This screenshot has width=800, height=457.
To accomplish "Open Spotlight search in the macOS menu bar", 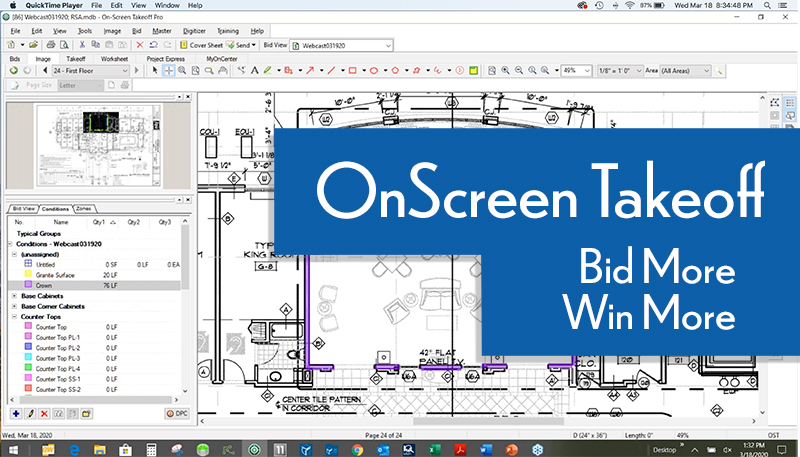I will point(767,5).
